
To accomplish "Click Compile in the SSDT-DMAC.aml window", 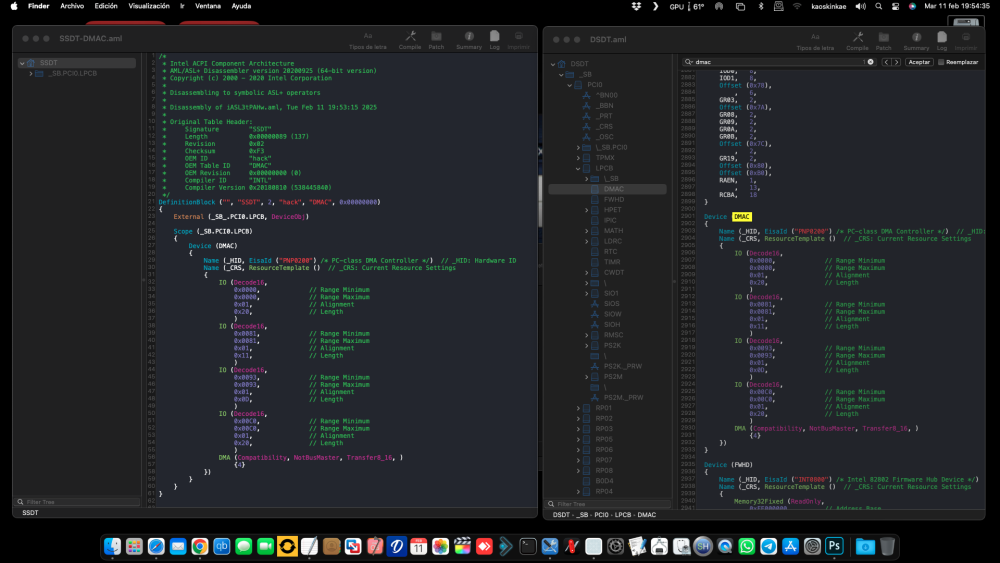I will click(x=410, y=40).
